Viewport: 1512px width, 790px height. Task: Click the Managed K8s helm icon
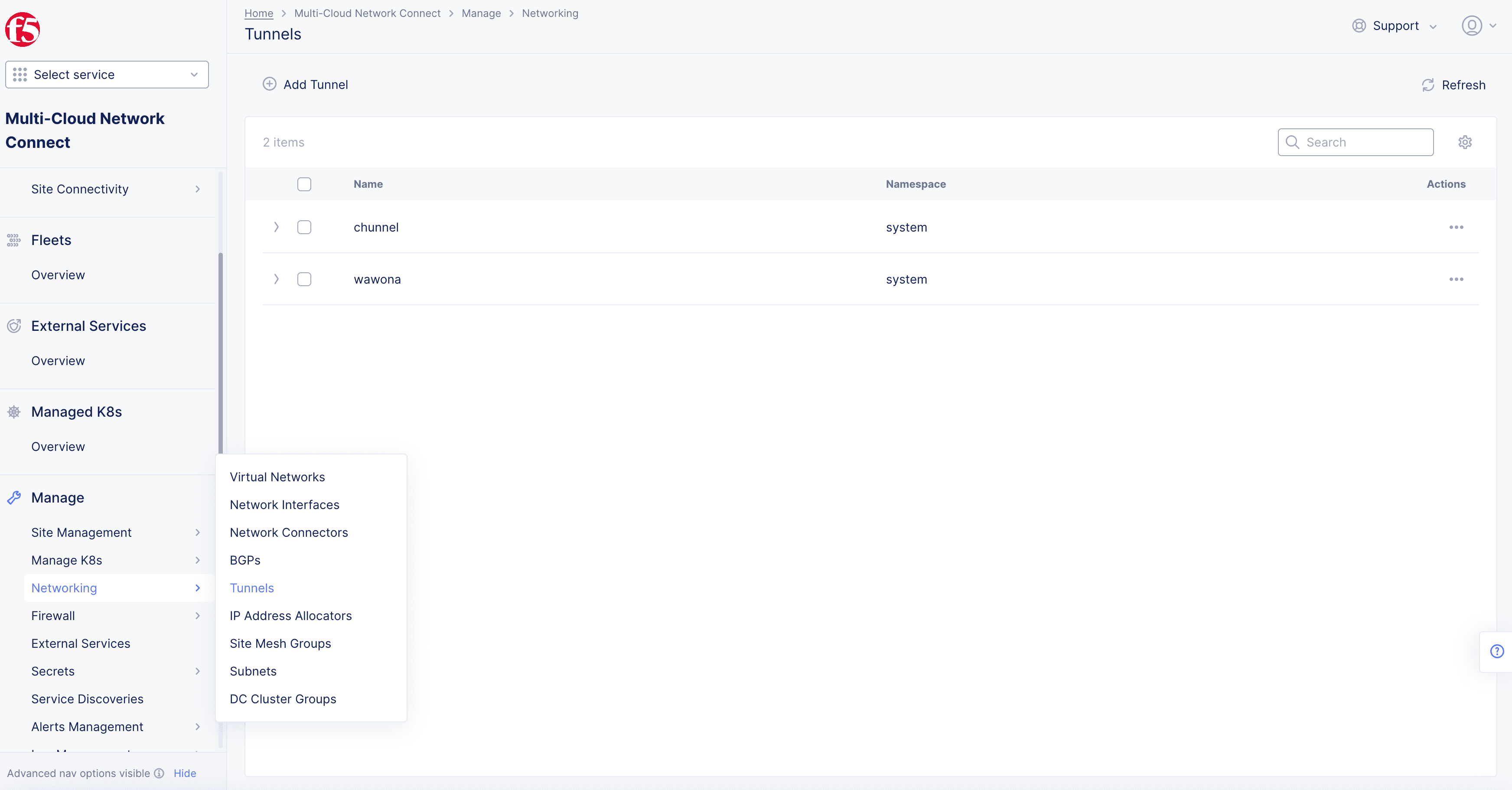pyautogui.click(x=14, y=412)
